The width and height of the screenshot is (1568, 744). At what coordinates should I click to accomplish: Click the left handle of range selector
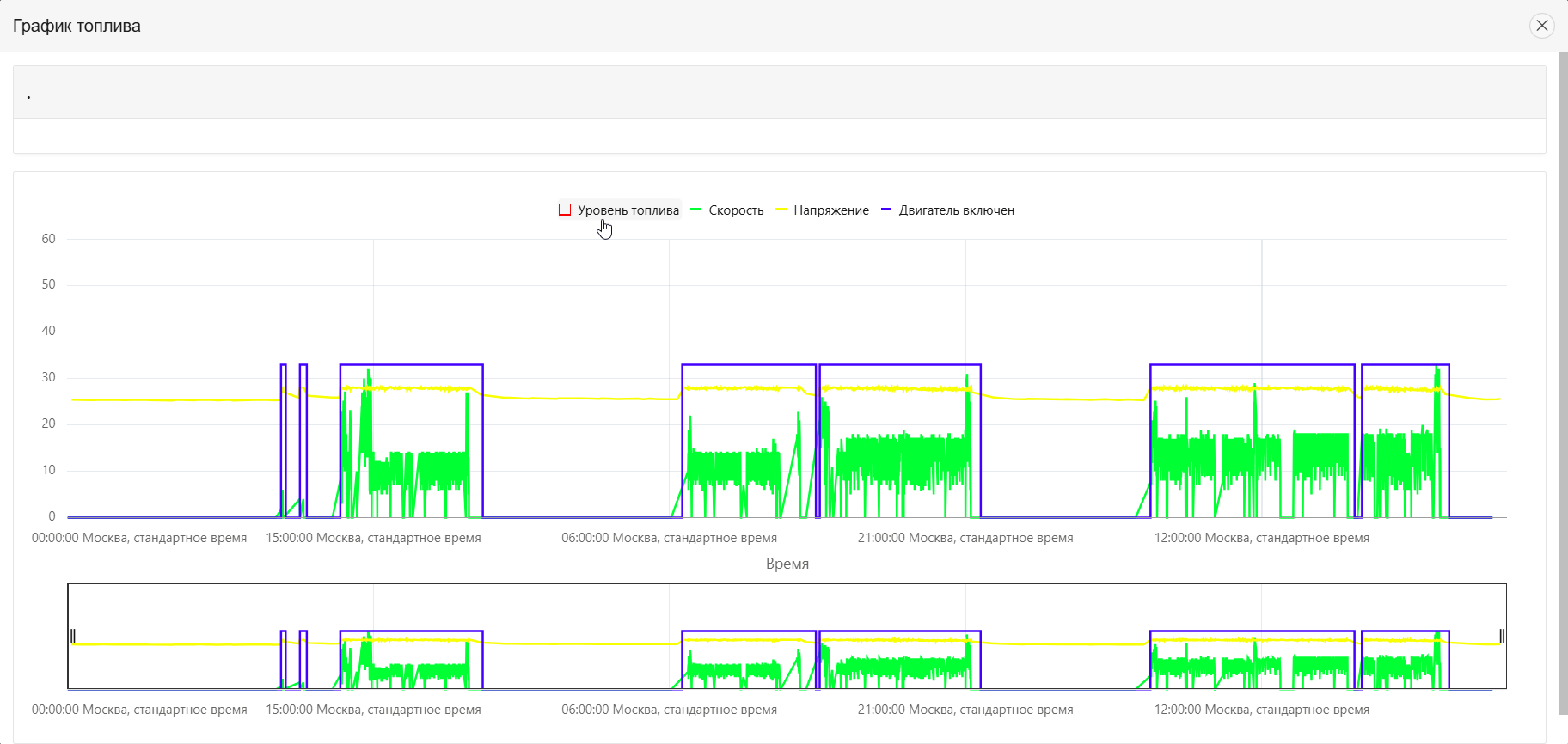pos(73,636)
